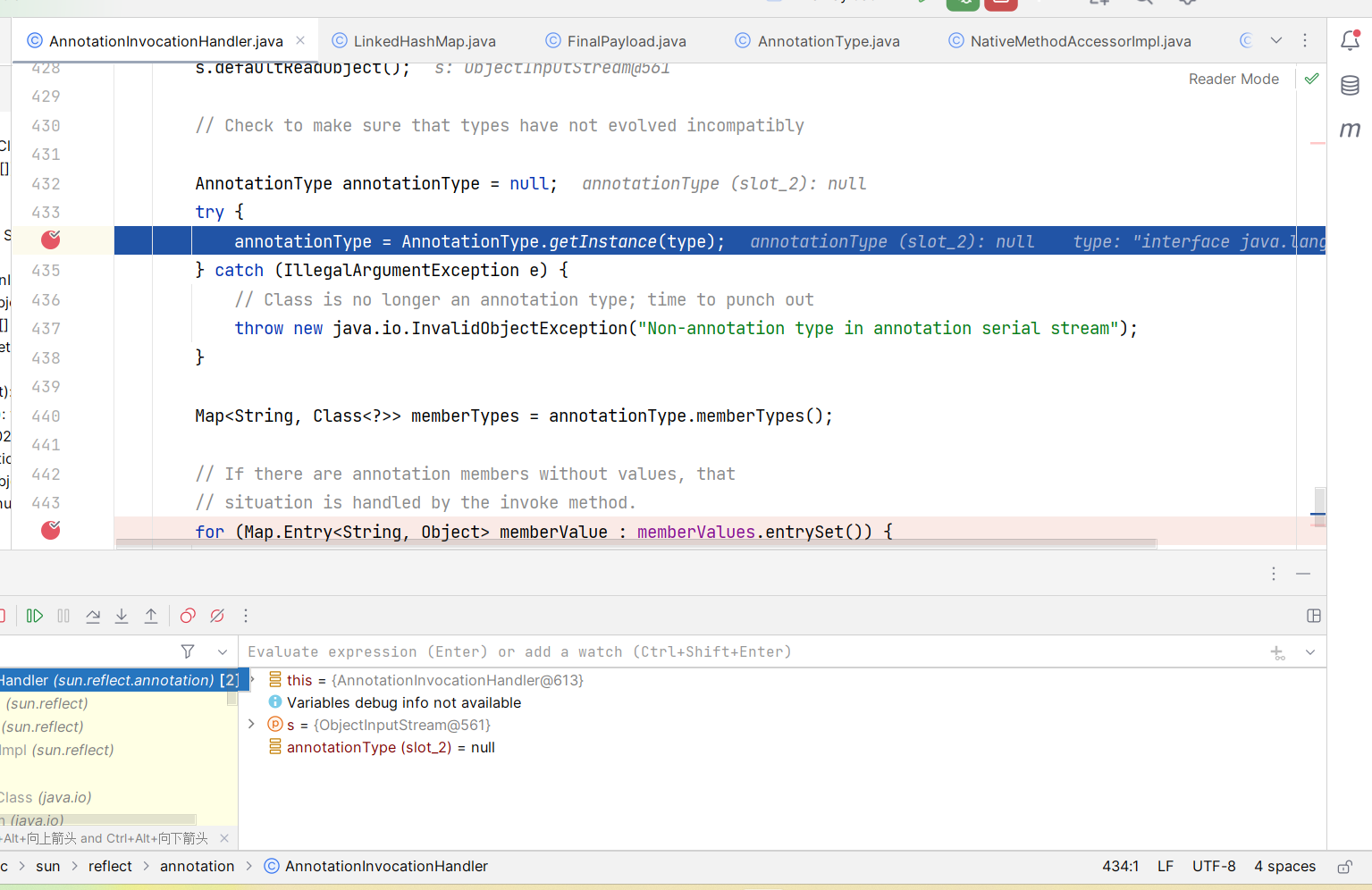Click the Step Over icon
The height and width of the screenshot is (890, 1372).
[93, 616]
